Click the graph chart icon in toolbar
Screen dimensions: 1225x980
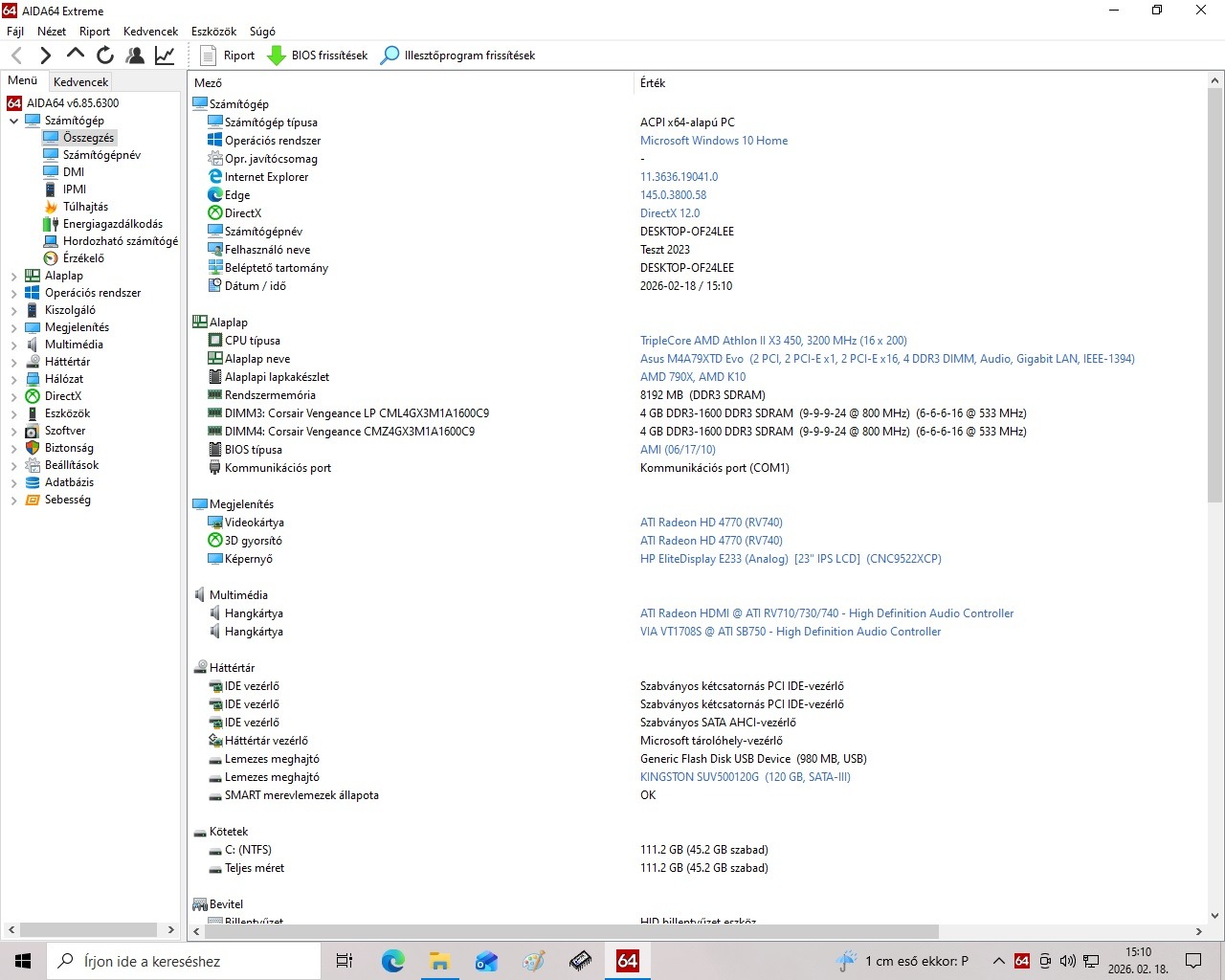pos(165,56)
